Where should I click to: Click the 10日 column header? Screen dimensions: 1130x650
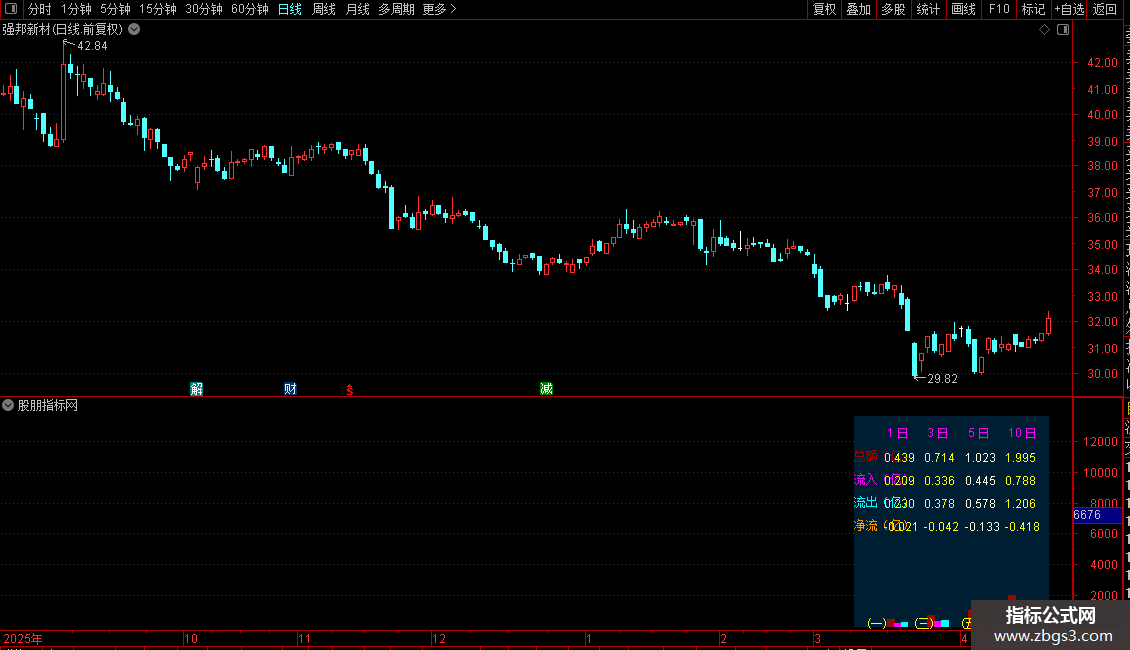(1022, 433)
